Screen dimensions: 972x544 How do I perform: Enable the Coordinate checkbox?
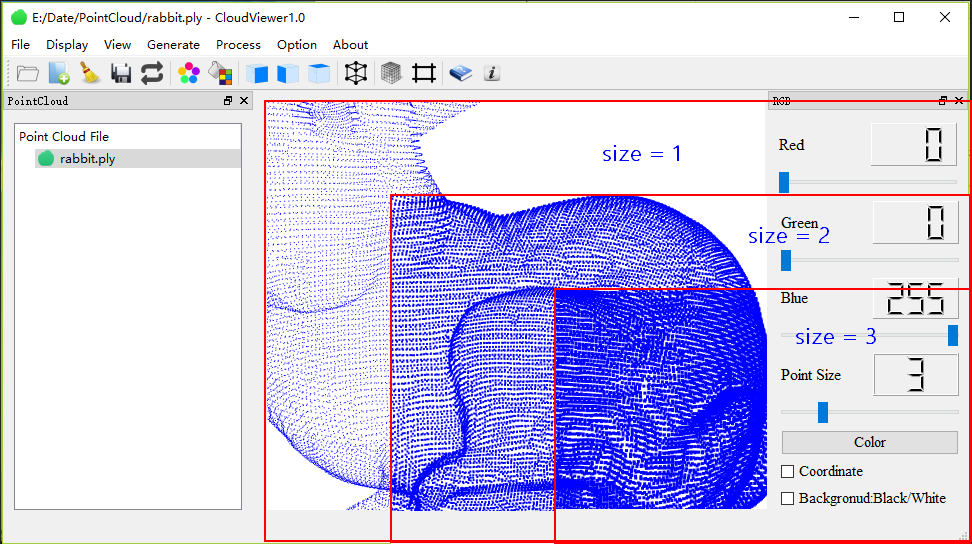click(x=788, y=471)
